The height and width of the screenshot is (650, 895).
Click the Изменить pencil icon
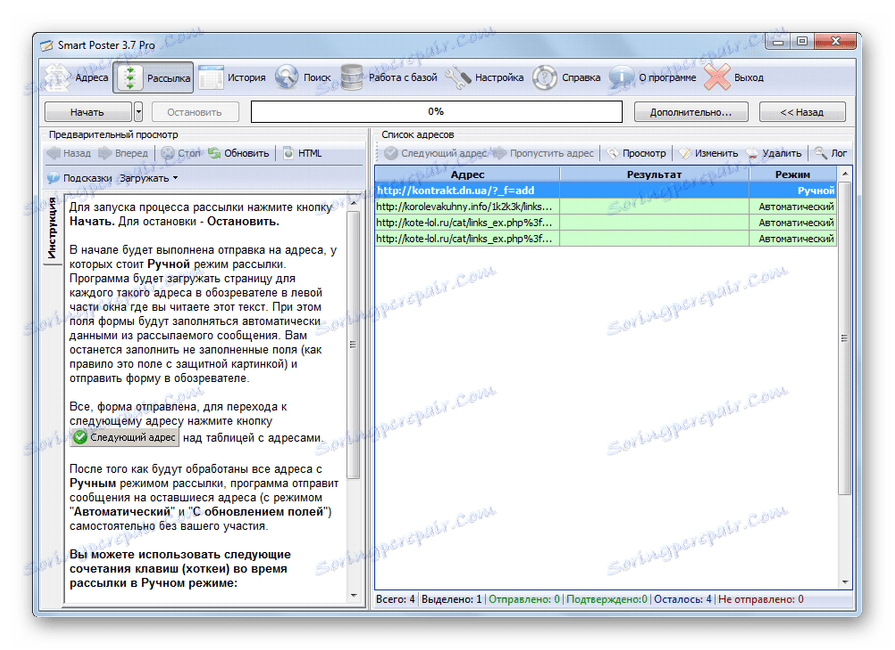684,153
